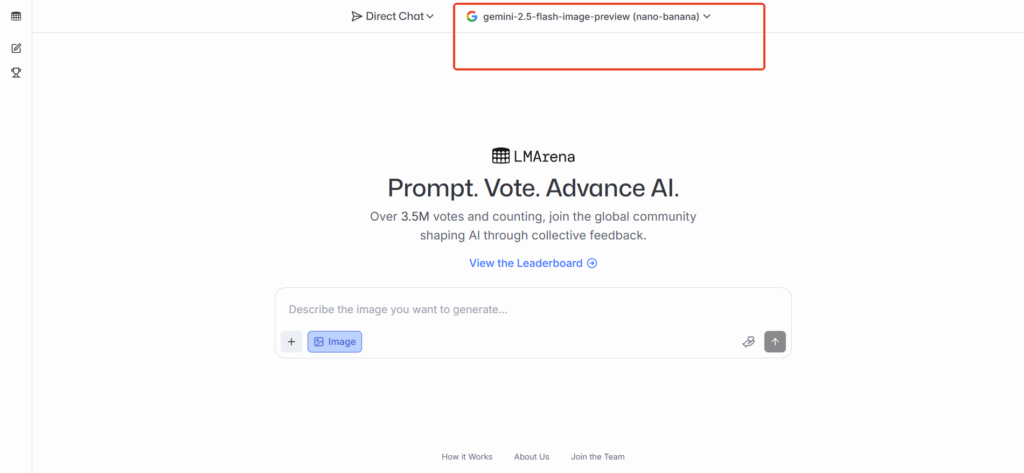The image size is (1024, 473).
Task: Start a new chat with the pencil icon
Action: click(16, 48)
